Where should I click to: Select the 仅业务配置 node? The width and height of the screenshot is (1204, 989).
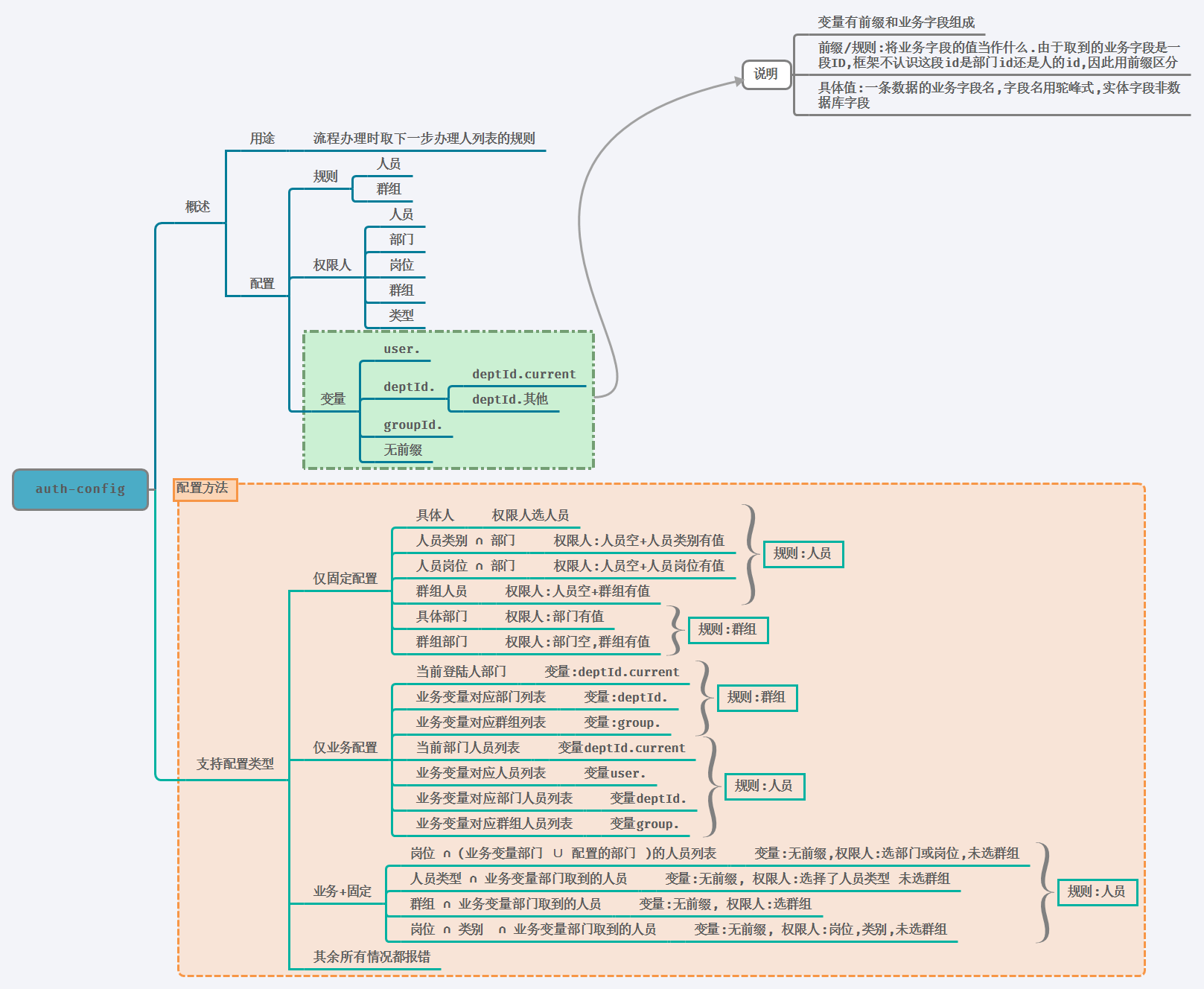pyautogui.click(x=345, y=748)
